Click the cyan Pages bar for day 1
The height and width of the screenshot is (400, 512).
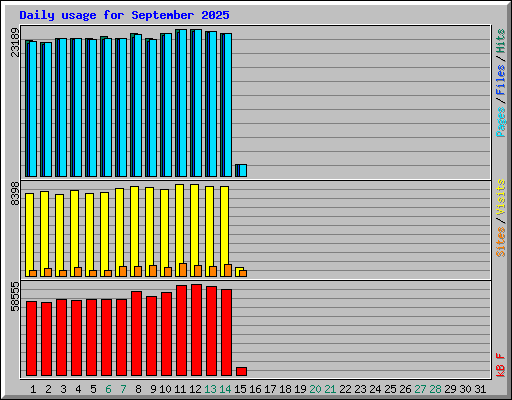[33, 109]
